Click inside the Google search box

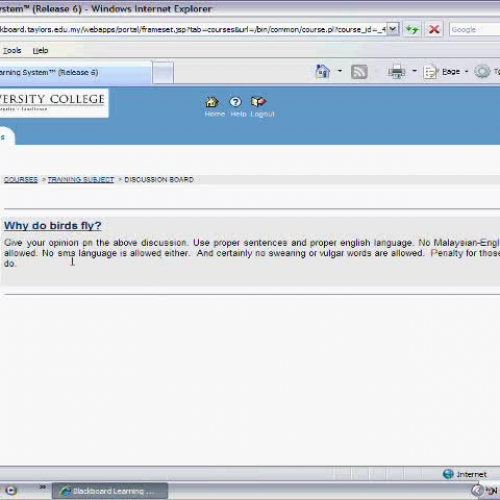pyautogui.click(x=475, y=30)
